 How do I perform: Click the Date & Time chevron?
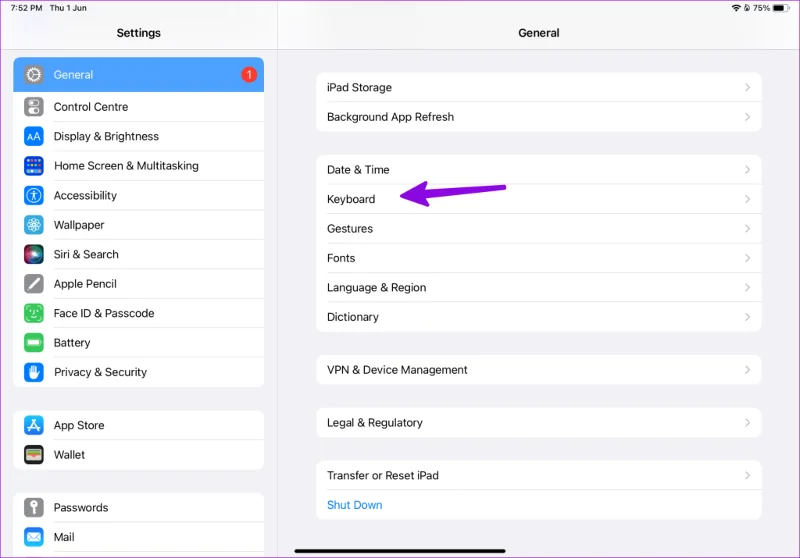(x=747, y=169)
